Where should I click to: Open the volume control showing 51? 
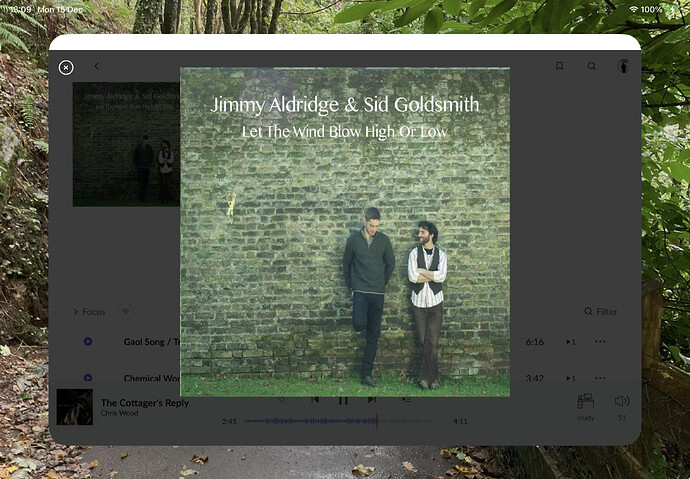pos(622,407)
